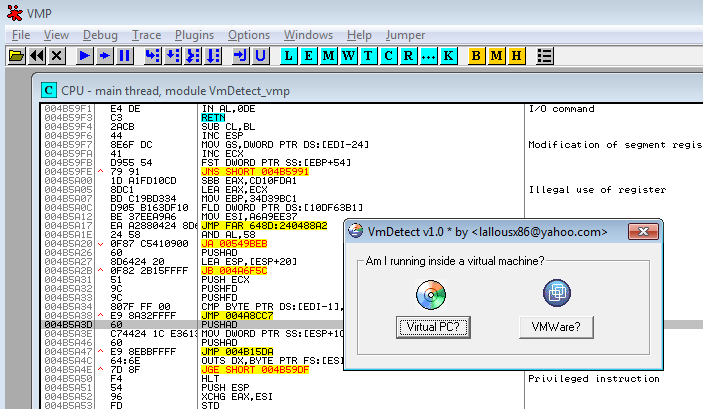Image resolution: width=703 pixels, height=409 pixels.
Task: Click the VMware logo icon in dialog
Action: coord(556,292)
